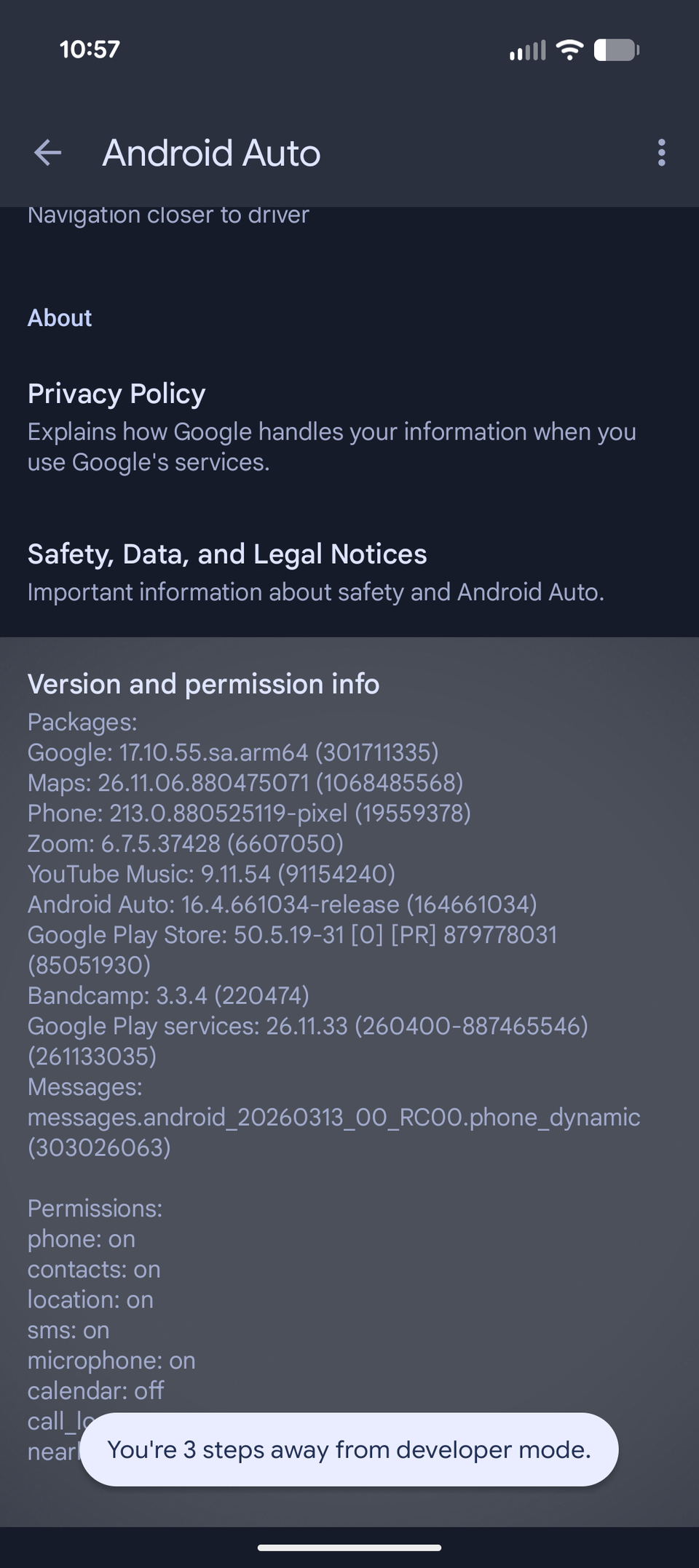Tap the bottom home gesture bar
Viewport: 699px width, 1568px height.
point(349,1548)
